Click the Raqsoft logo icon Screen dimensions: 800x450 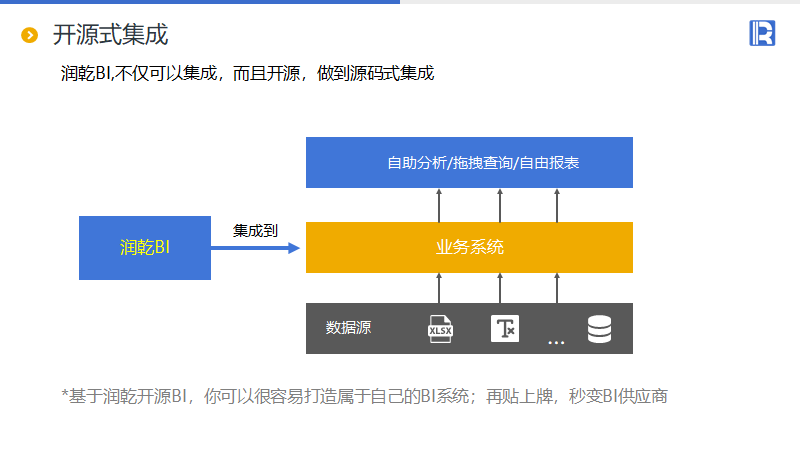(762, 33)
